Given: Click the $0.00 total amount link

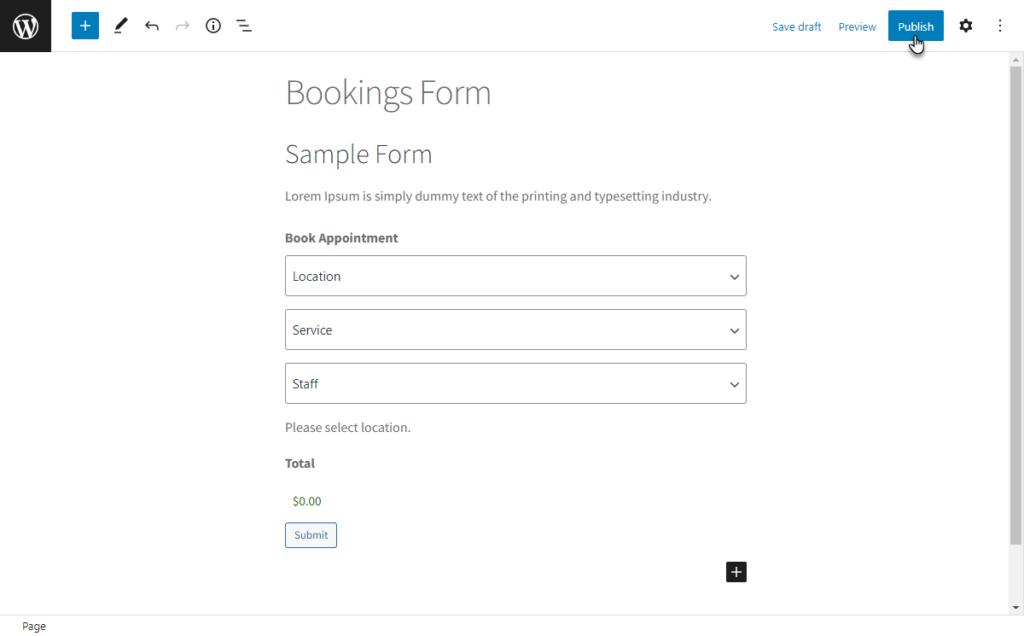Looking at the screenshot, I should click(306, 501).
